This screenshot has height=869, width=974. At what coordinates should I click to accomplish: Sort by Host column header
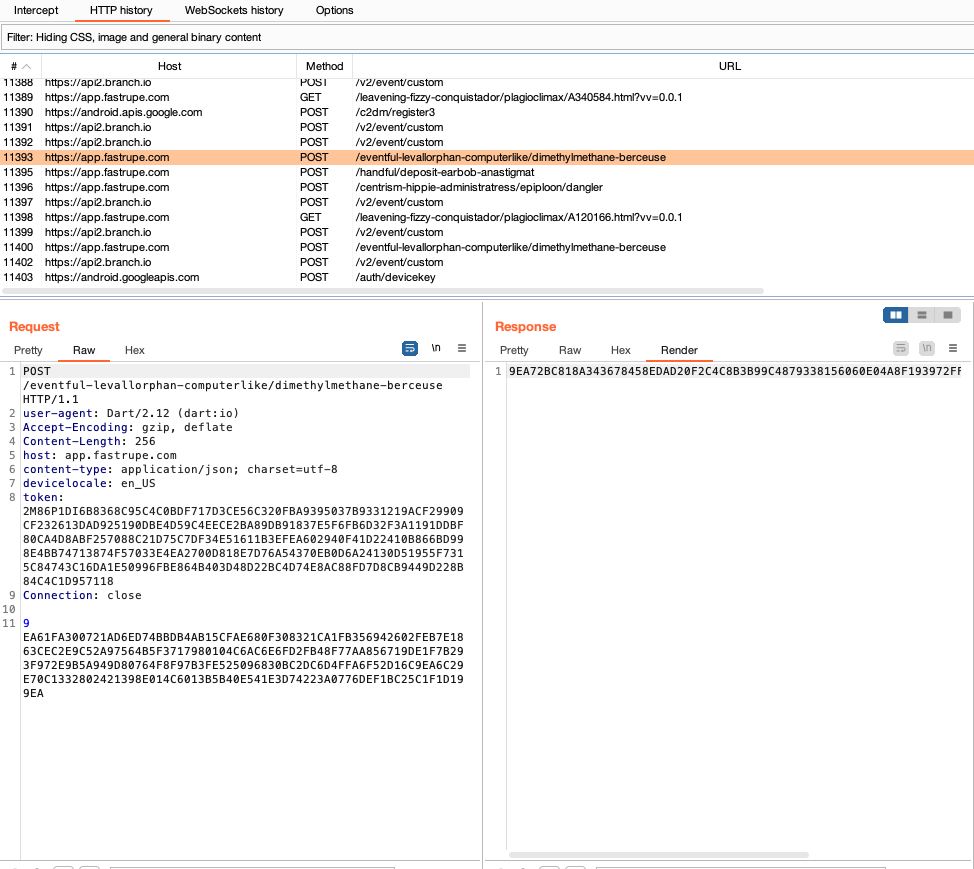tap(169, 66)
